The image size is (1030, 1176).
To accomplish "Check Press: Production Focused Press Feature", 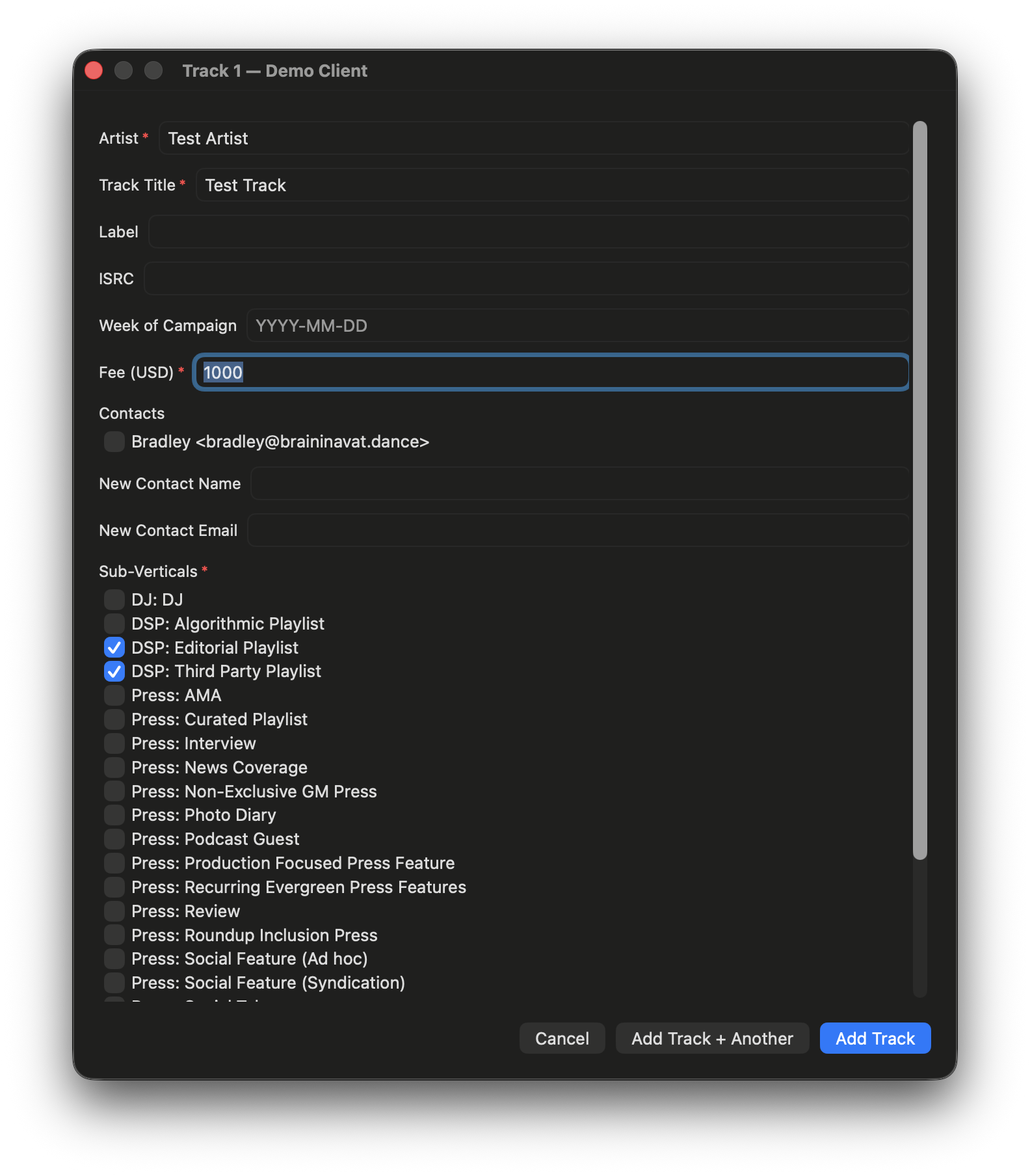I will 114,863.
